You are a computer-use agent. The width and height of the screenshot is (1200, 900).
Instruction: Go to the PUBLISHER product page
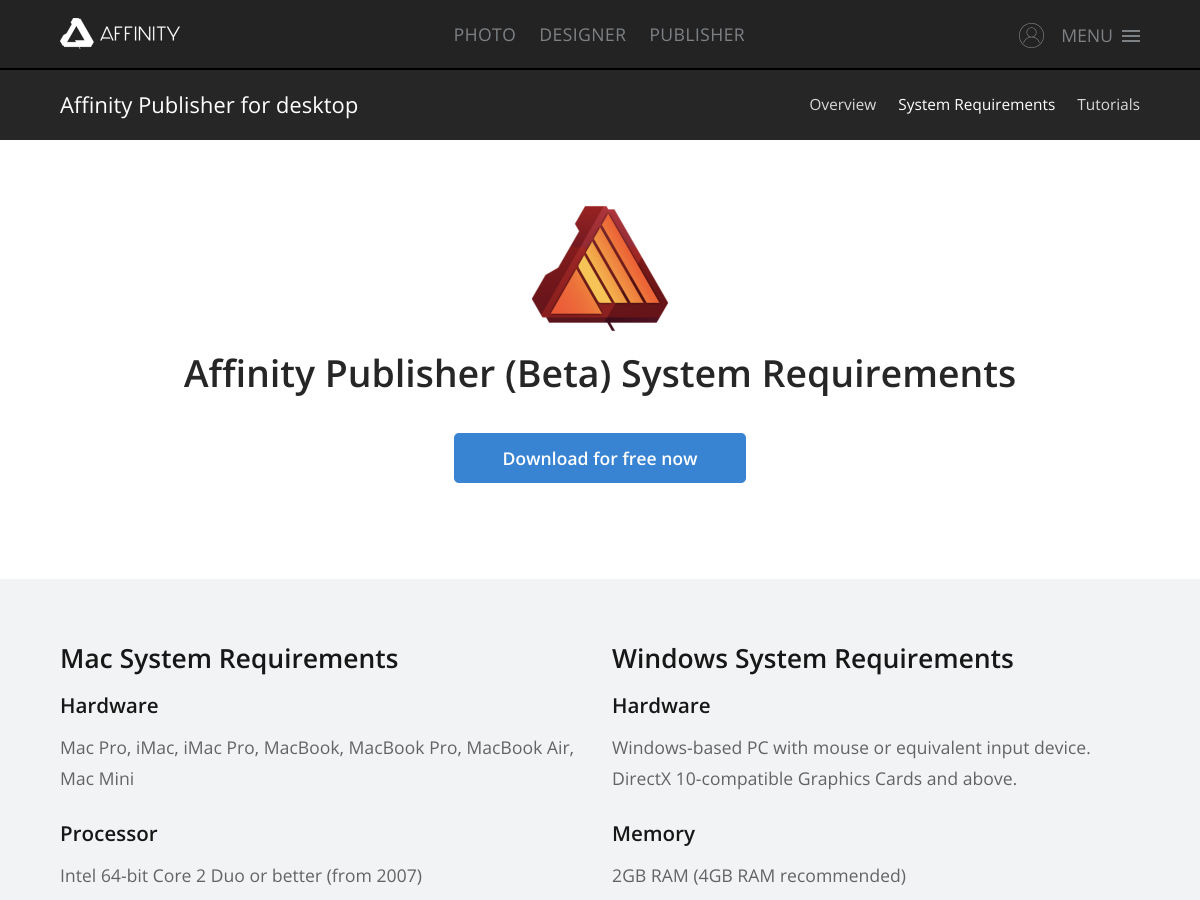pyautogui.click(x=697, y=35)
